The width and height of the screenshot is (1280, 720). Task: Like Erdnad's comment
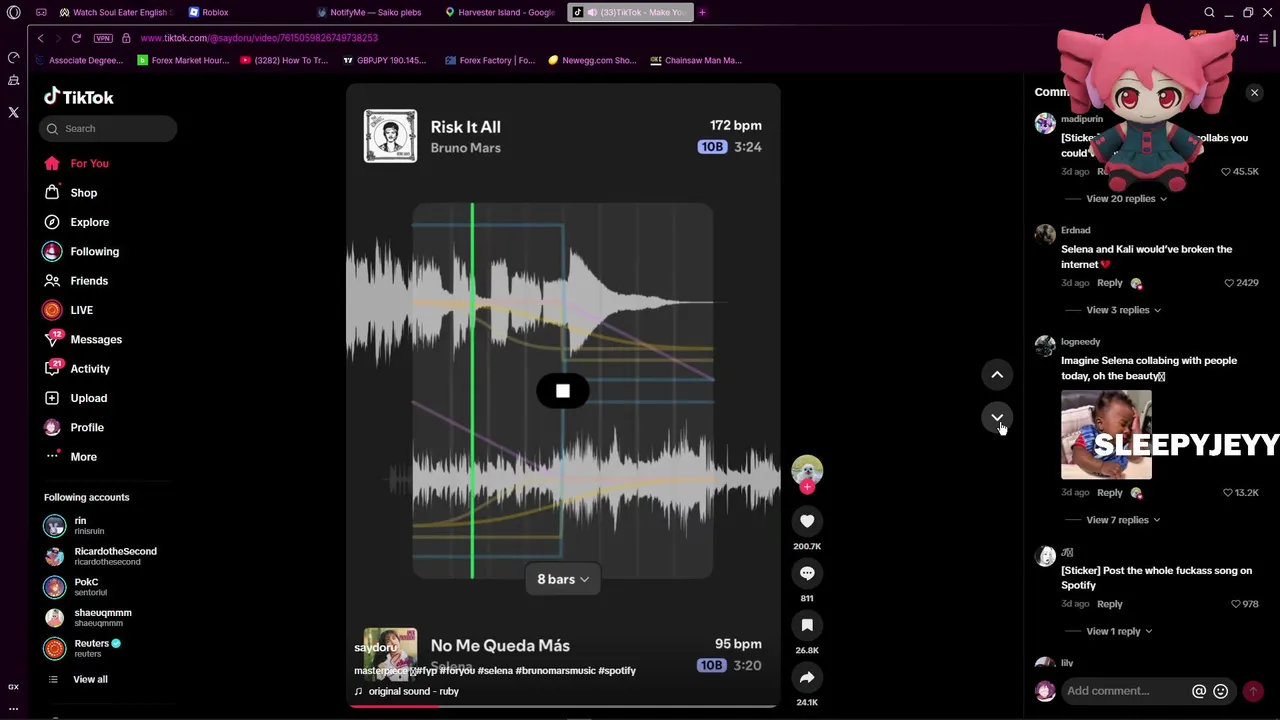pos(1229,283)
